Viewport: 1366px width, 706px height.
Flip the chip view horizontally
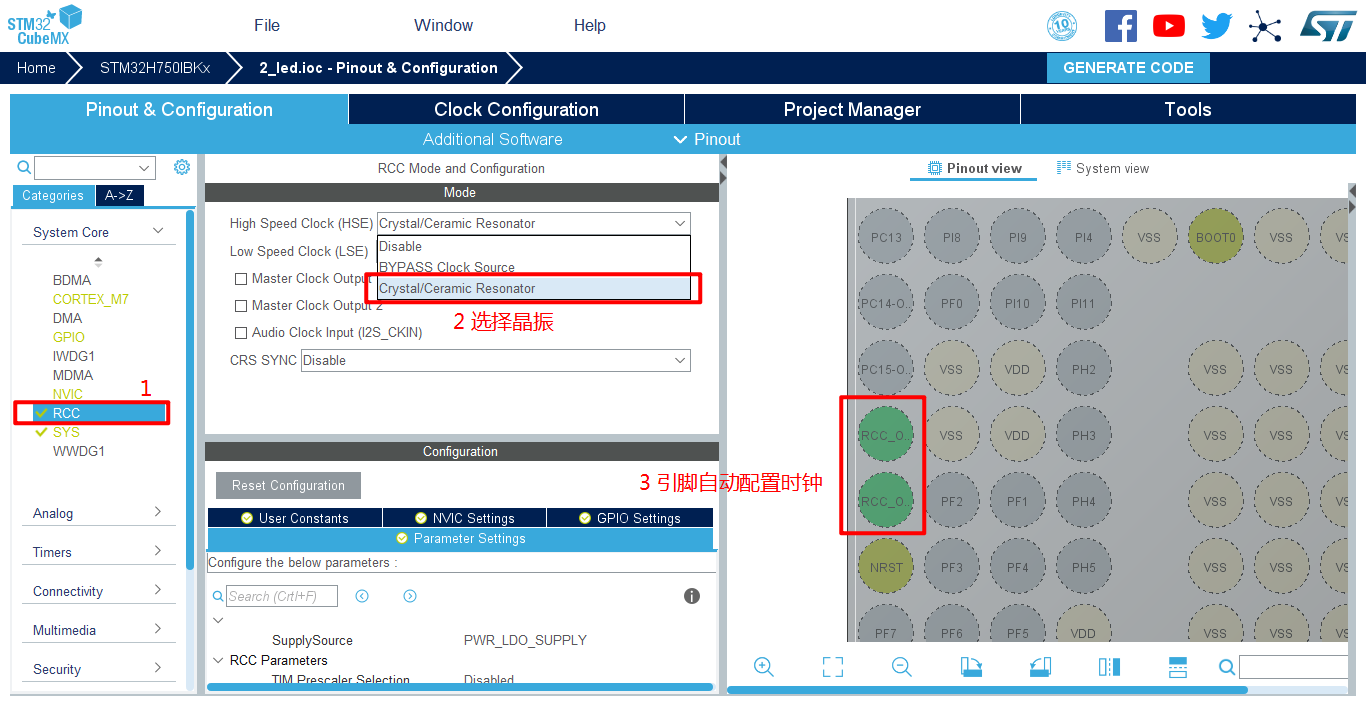[1109, 667]
